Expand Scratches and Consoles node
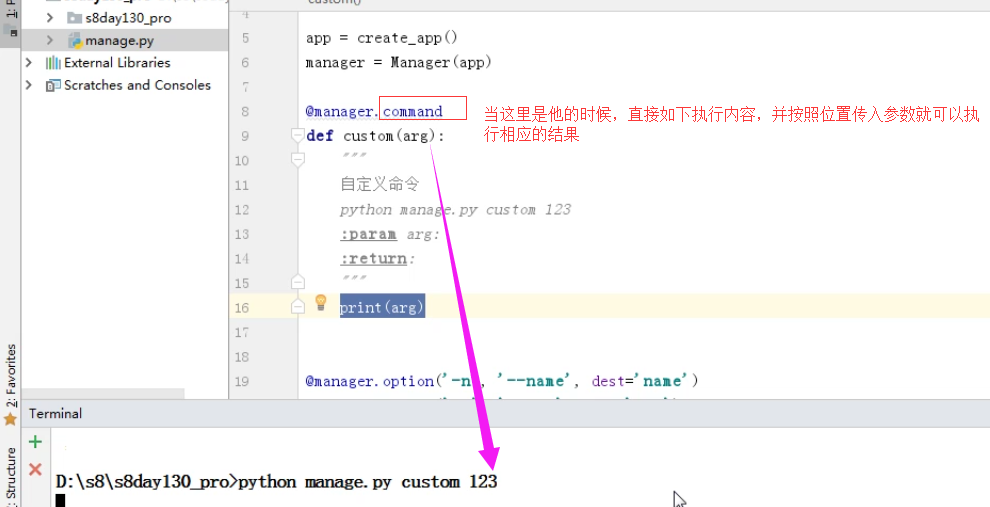Screen dimensions: 990x507 pos(28,85)
